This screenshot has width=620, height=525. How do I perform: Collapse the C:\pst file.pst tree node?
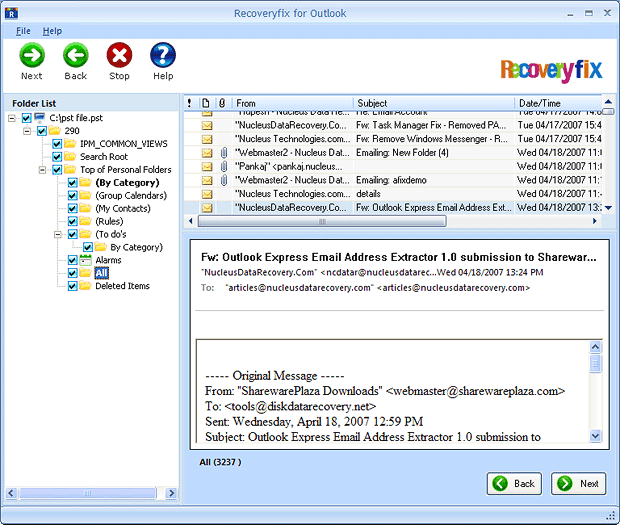[x=12, y=118]
